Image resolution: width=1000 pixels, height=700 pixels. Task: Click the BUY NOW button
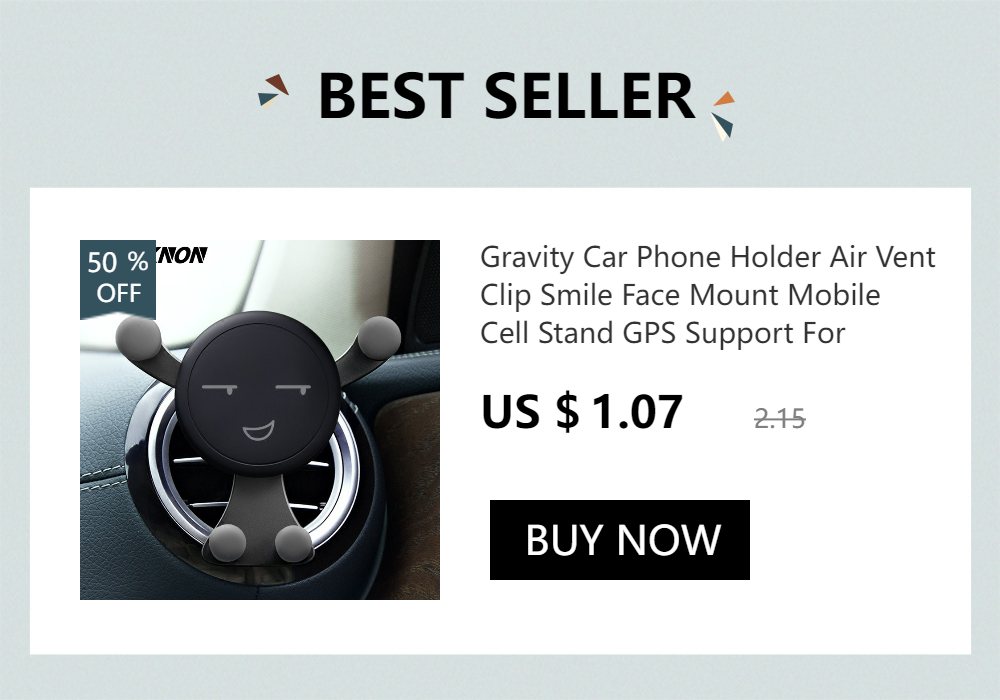(x=619, y=540)
